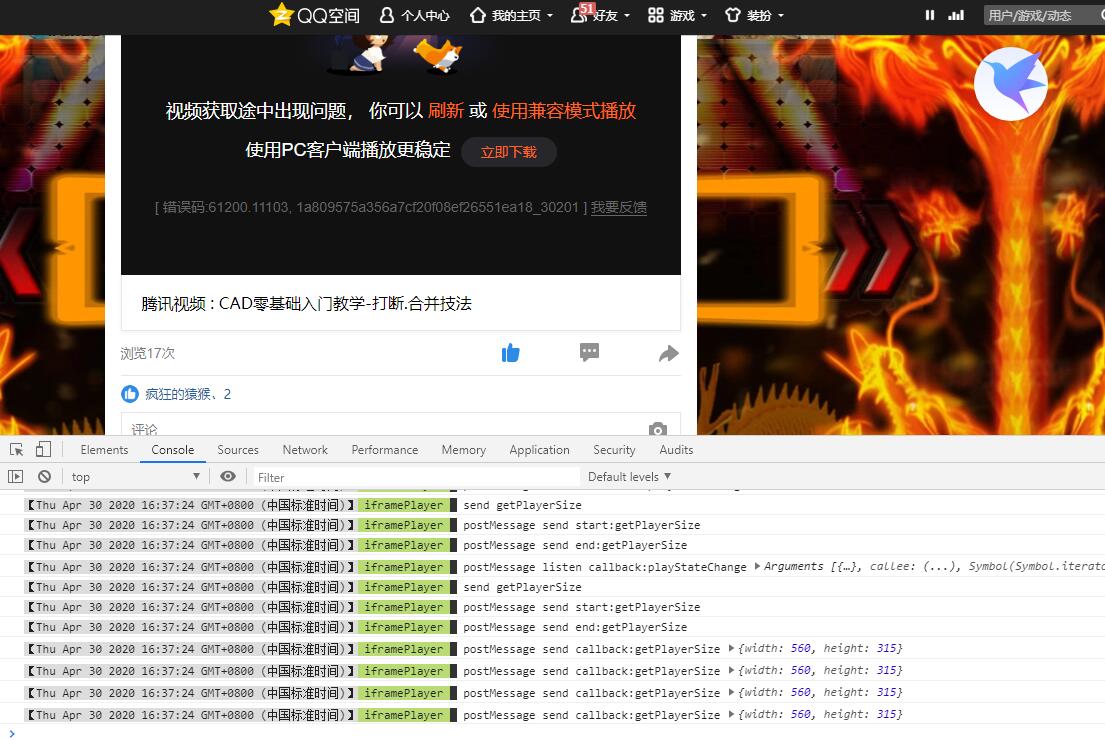Viewport: 1105px width, 740px height.
Task: Click the 我要反馈 feedback link
Action: [619, 207]
